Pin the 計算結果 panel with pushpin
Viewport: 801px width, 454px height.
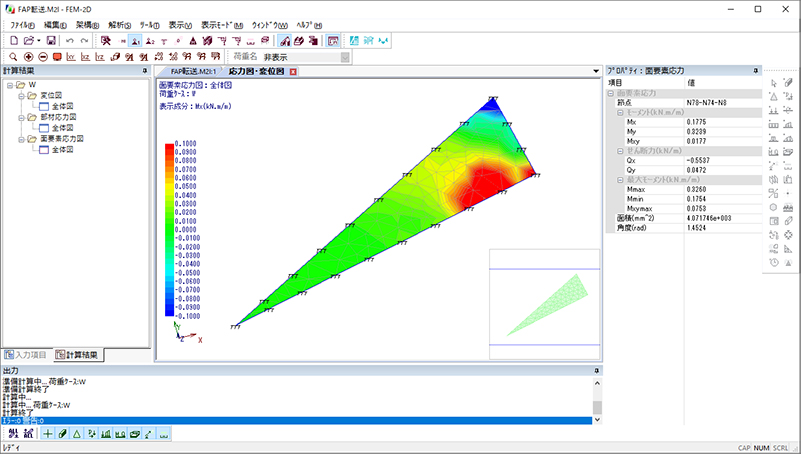145,71
